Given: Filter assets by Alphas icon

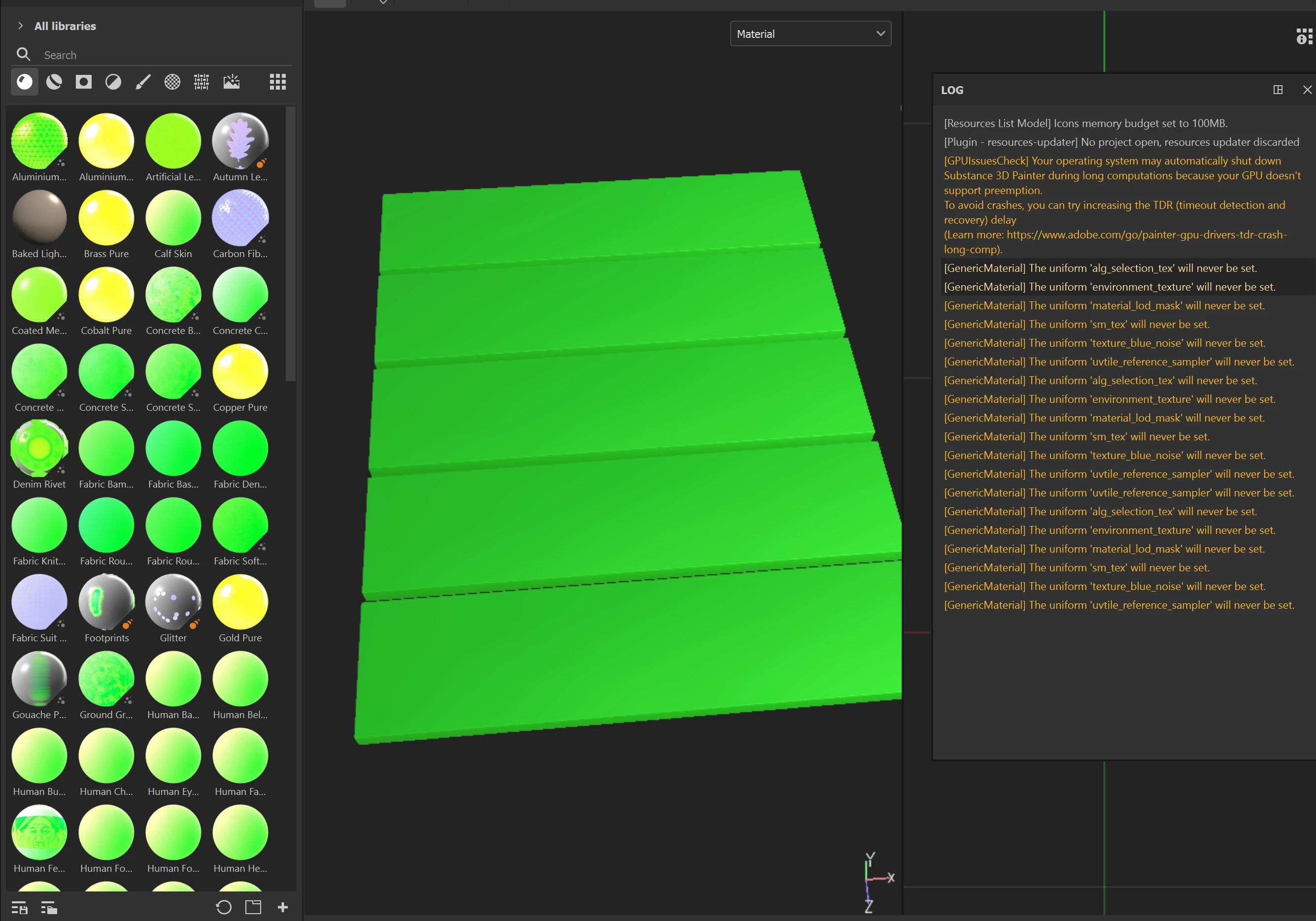Looking at the screenshot, I should pyautogui.click(x=172, y=82).
